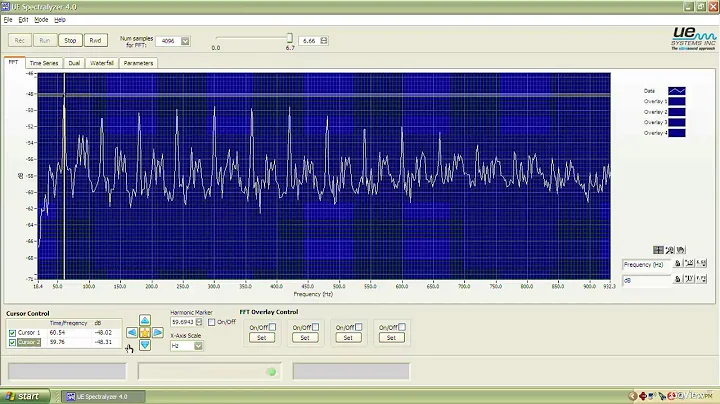The width and height of the screenshot is (720, 404).
Task: Enable the first FFT overlay On/Off checkbox
Action: click(272, 327)
